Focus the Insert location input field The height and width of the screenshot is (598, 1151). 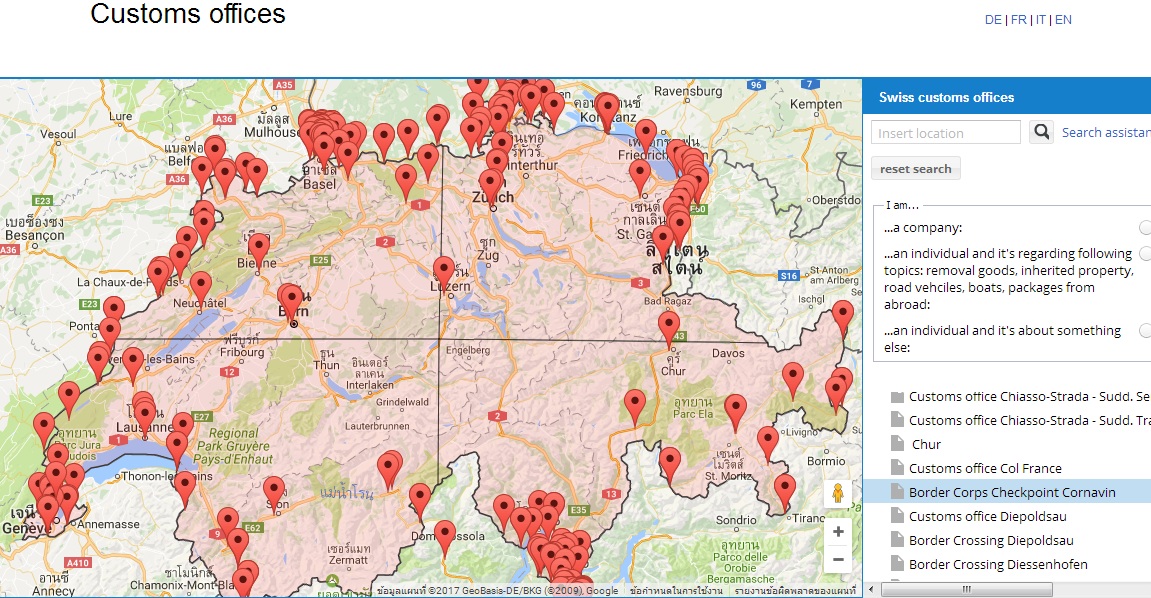(x=945, y=133)
